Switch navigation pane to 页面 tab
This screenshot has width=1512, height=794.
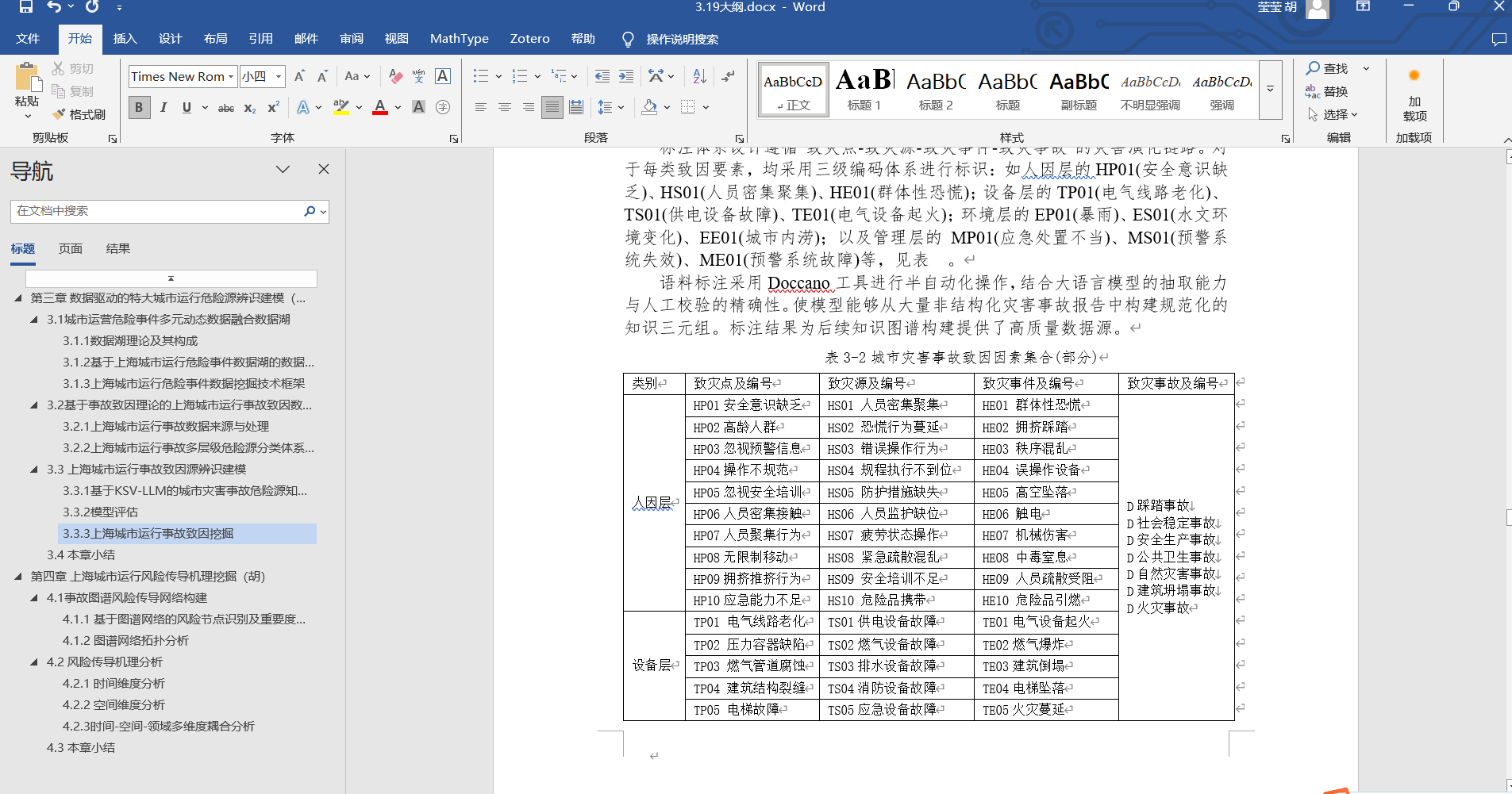coord(71,249)
